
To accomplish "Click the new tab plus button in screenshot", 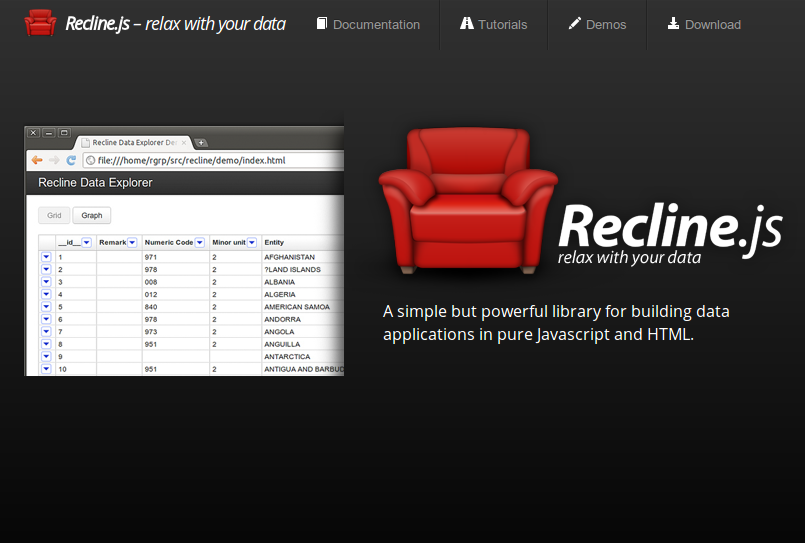I will pyautogui.click(x=201, y=143).
